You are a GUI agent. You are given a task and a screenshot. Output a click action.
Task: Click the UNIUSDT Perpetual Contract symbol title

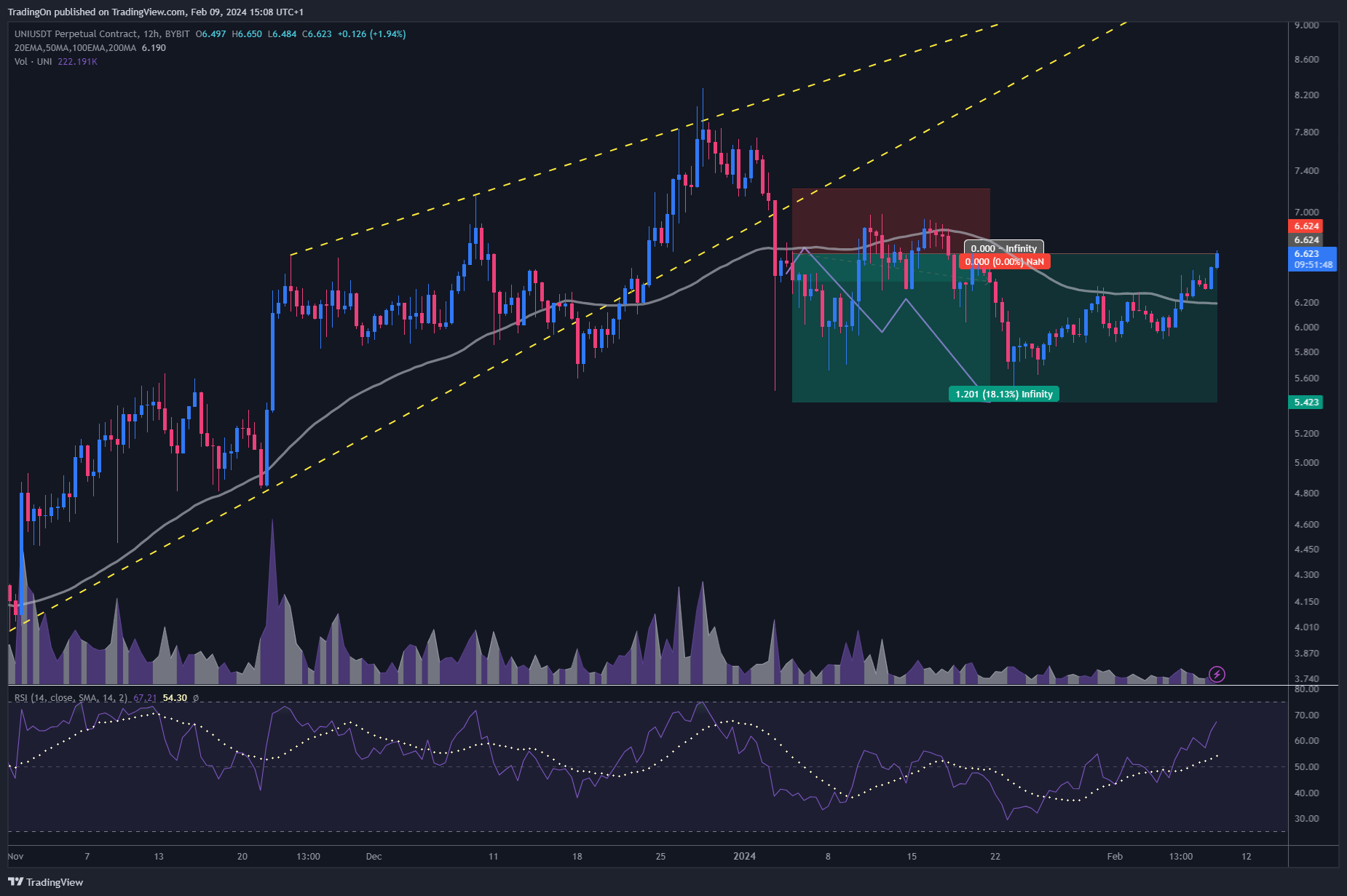(76, 34)
